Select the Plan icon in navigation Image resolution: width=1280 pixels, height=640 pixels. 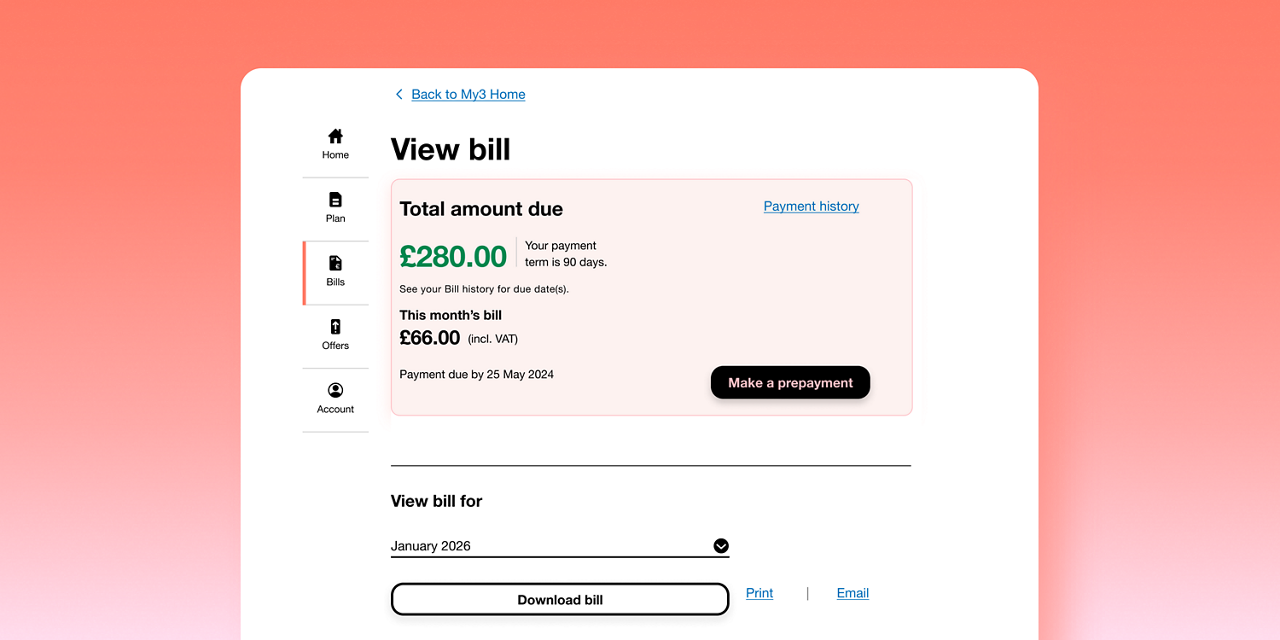point(335,206)
